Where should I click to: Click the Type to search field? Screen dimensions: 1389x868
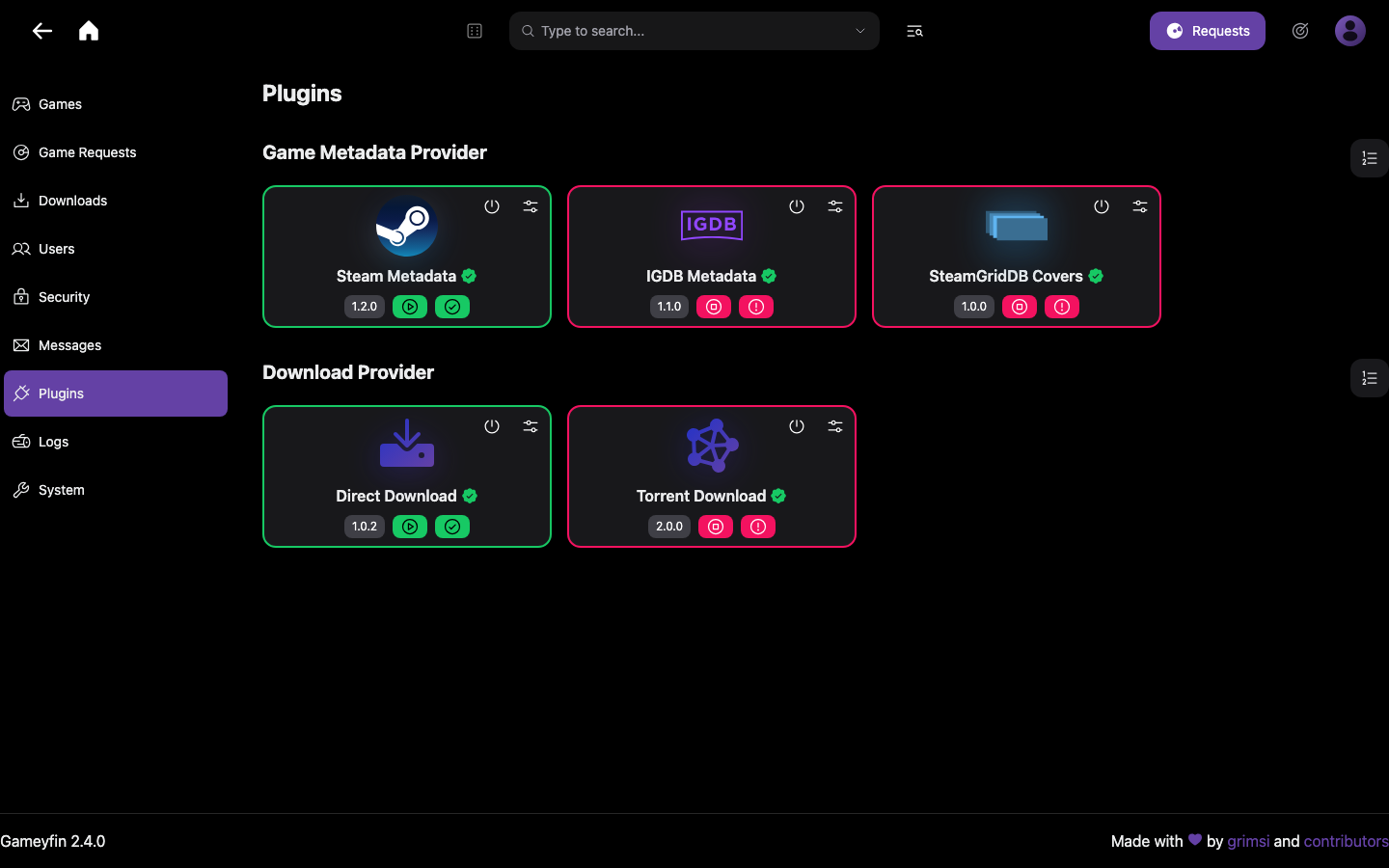point(694,31)
